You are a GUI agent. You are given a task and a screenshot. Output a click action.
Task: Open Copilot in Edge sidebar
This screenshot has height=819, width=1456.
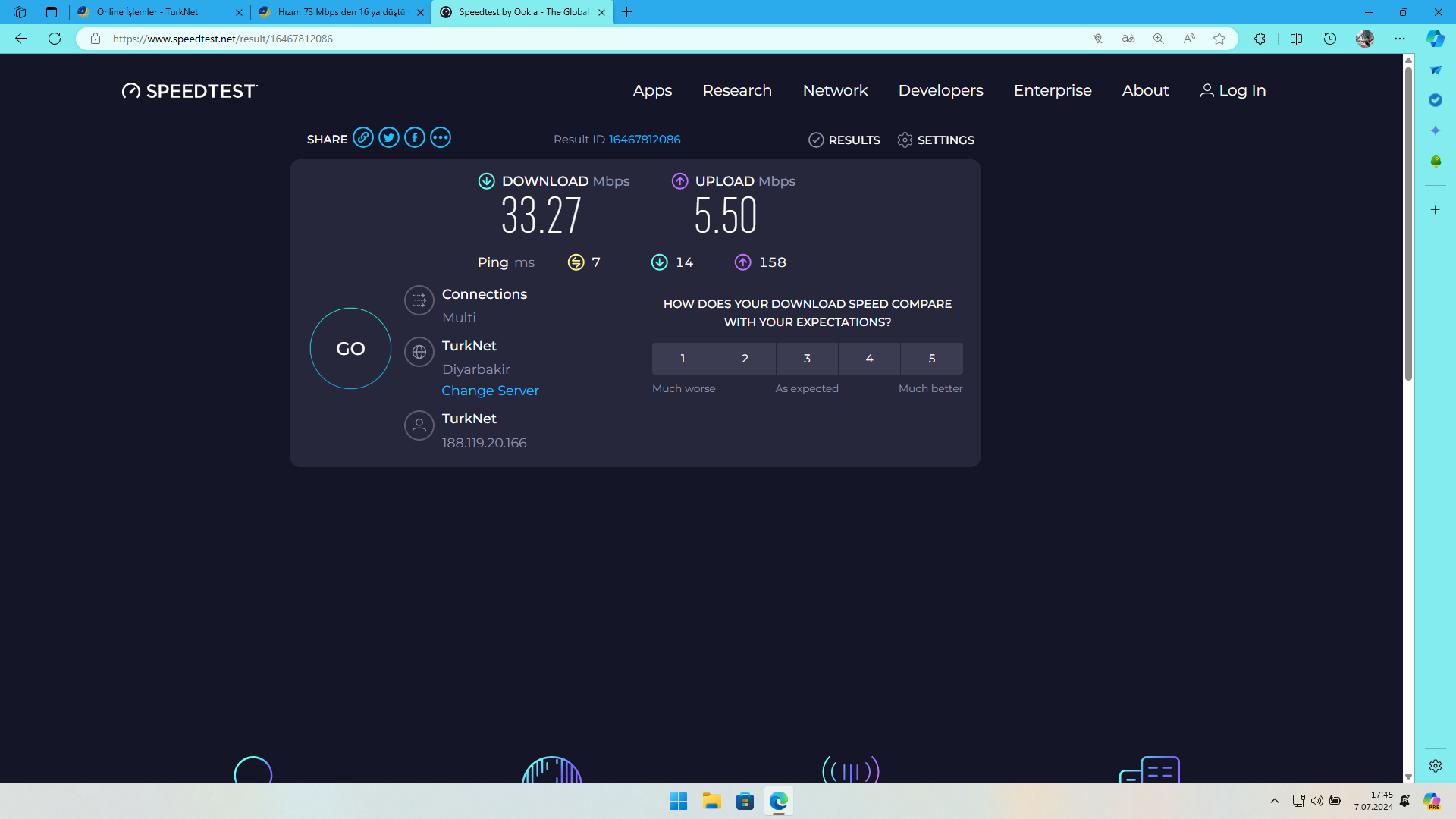1436,39
